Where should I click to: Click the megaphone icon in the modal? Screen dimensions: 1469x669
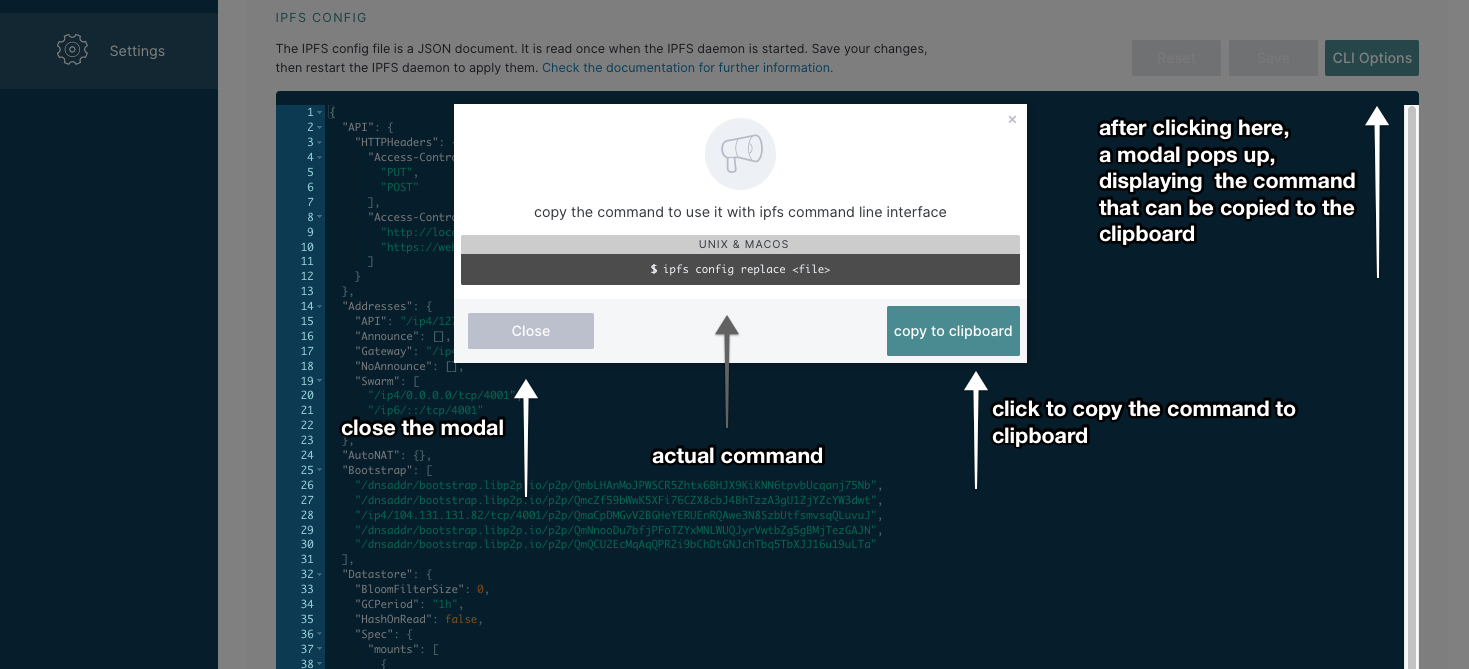pos(740,153)
